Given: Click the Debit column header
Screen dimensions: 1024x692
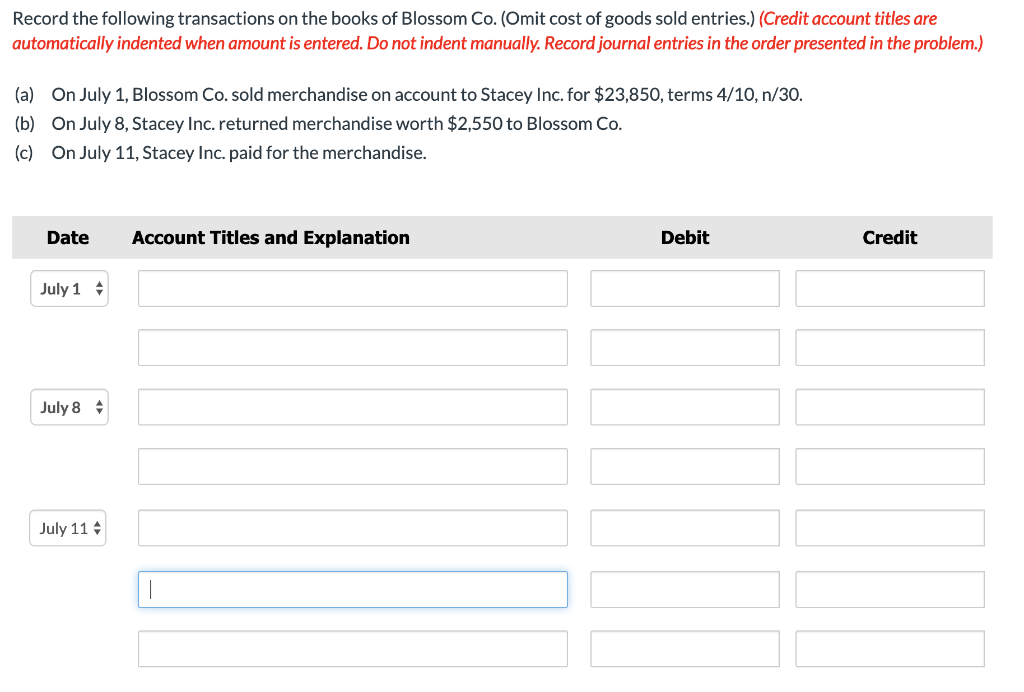Looking at the screenshot, I should (684, 237).
